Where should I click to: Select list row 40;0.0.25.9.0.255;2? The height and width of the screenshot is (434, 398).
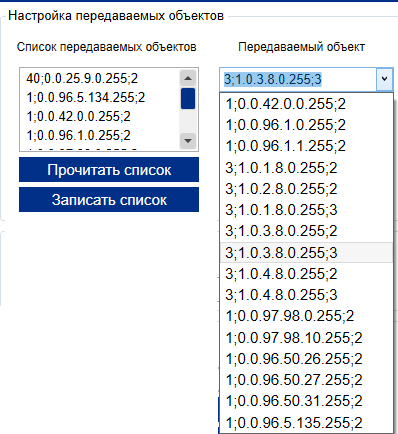100,78
